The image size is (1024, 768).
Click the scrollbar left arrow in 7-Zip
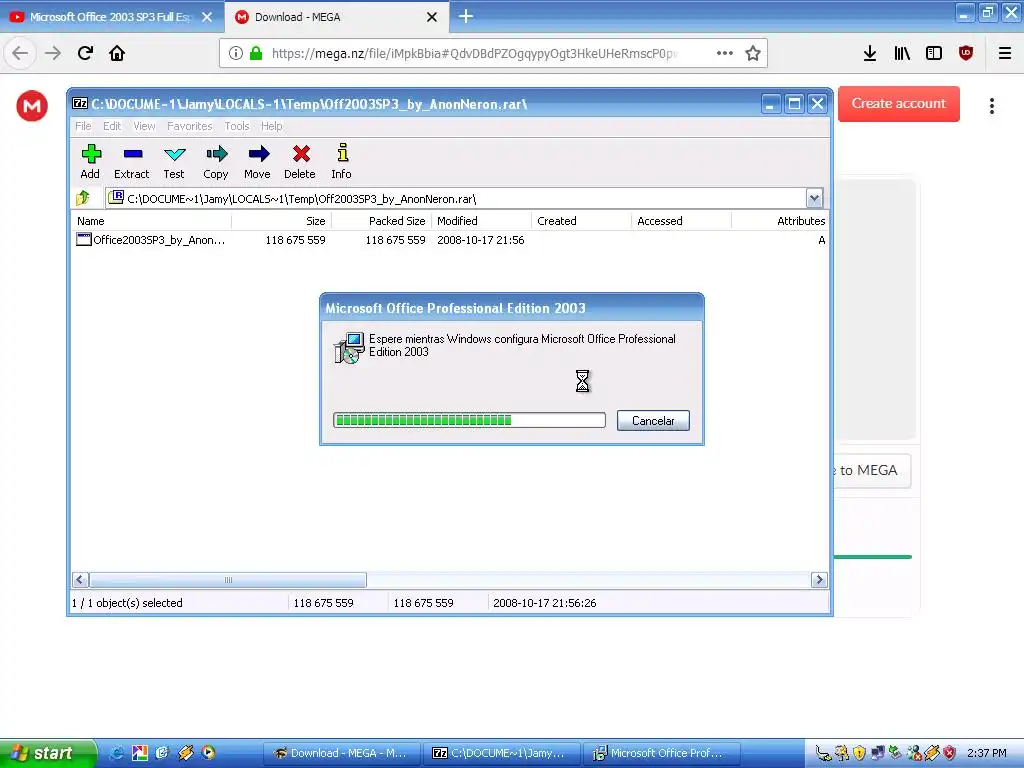pyautogui.click(x=80, y=580)
